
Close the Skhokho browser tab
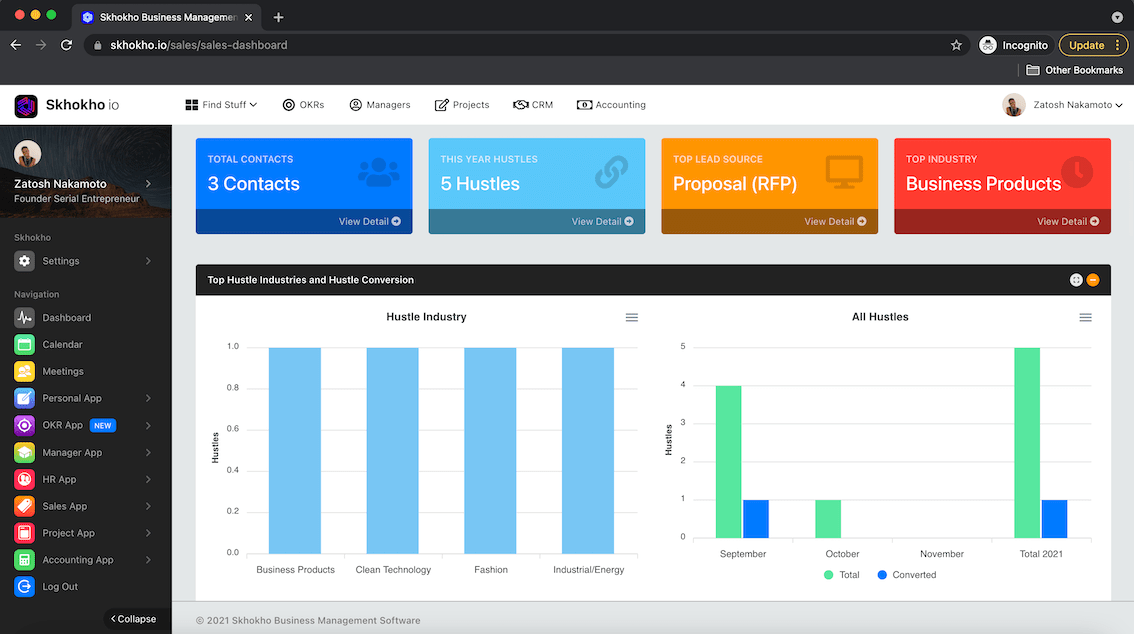pyautogui.click(x=249, y=17)
